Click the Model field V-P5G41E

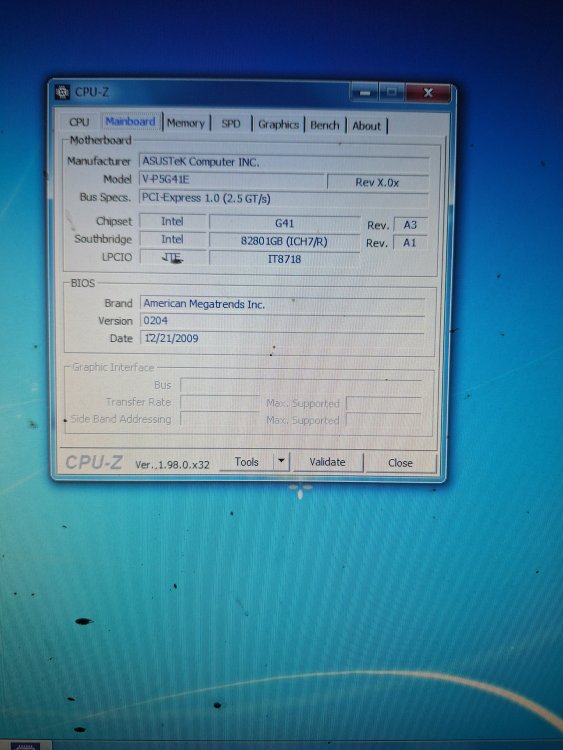tap(232, 180)
